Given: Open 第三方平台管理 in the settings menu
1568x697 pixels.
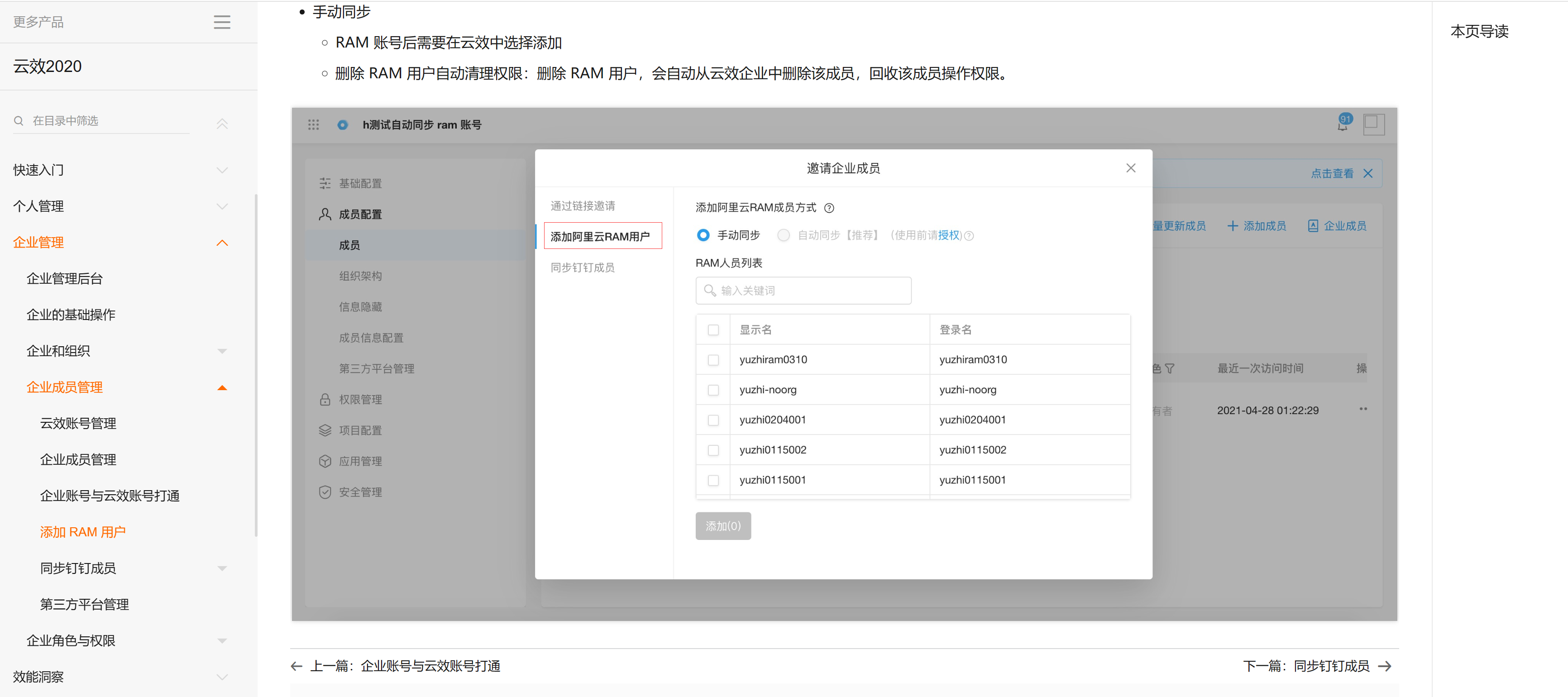Looking at the screenshot, I should pyautogui.click(x=376, y=368).
